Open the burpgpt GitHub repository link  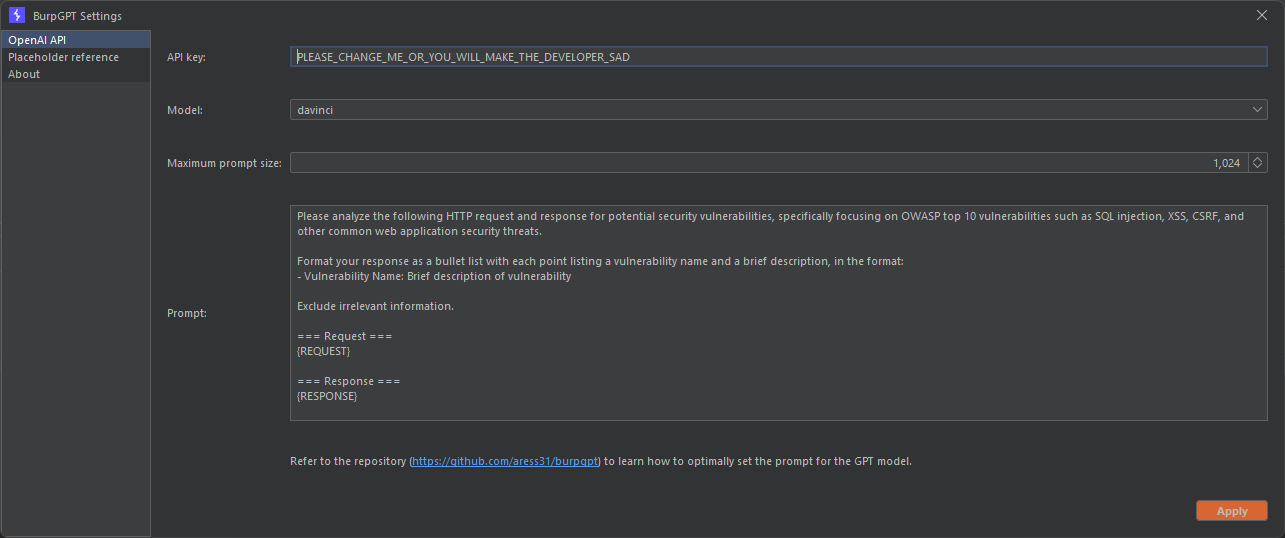pyautogui.click(x=505, y=461)
